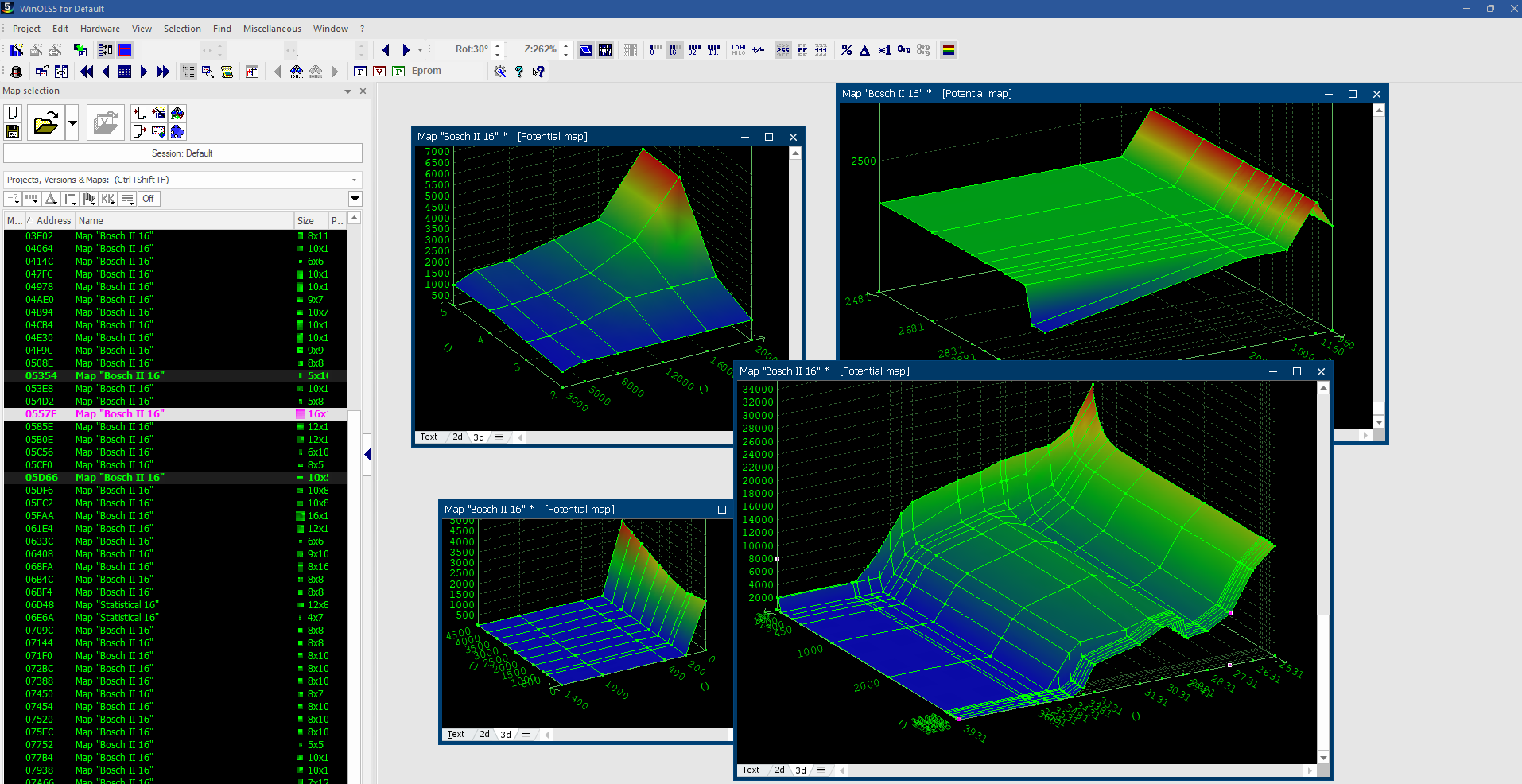The width and height of the screenshot is (1522, 784).
Task: Toggle 8-bit data width mode
Action: (655, 50)
